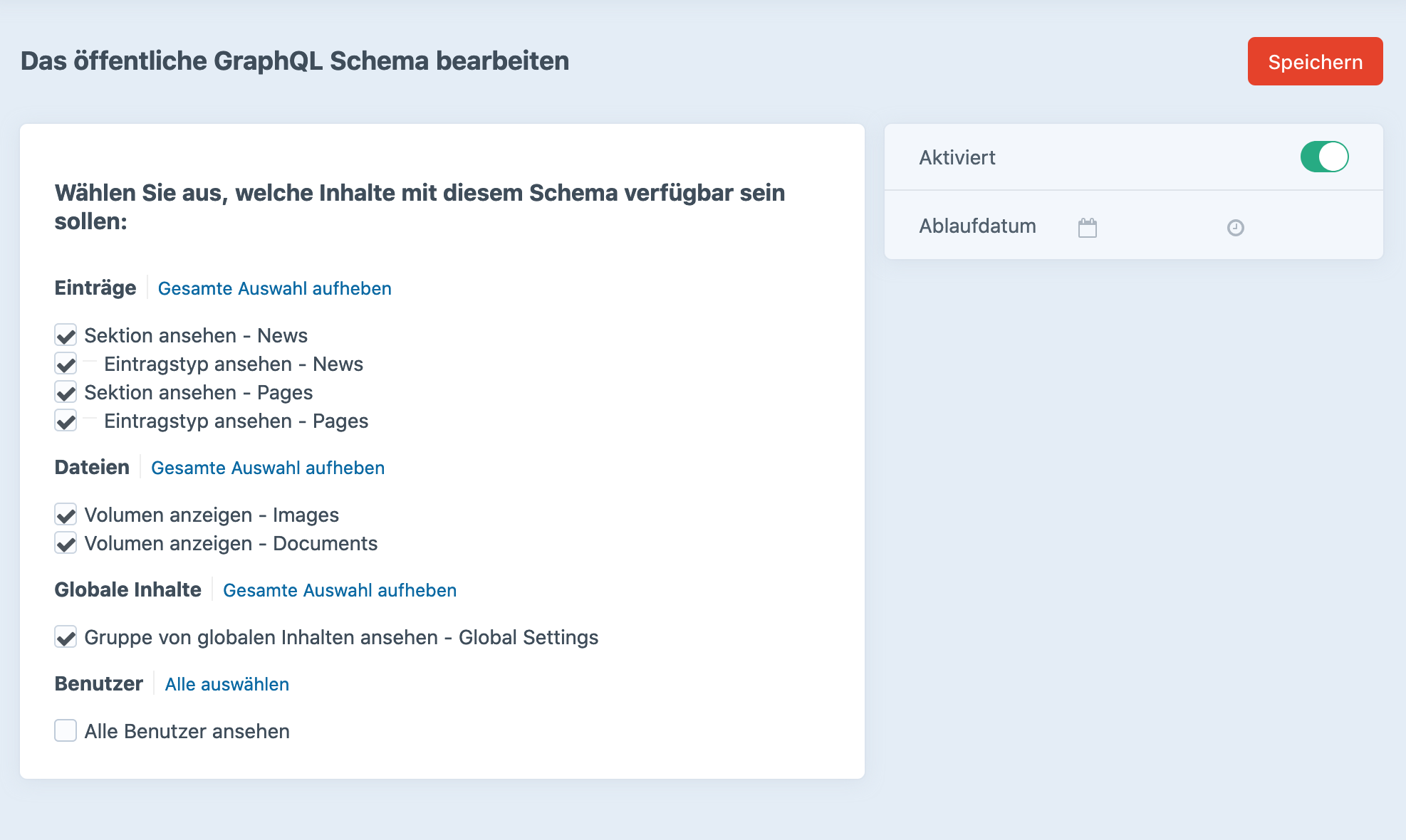Image resolution: width=1406 pixels, height=840 pixels.
Task: Uncheck Eintragstyp ansehen - Pages checkbox
Action: click(66, 421)
